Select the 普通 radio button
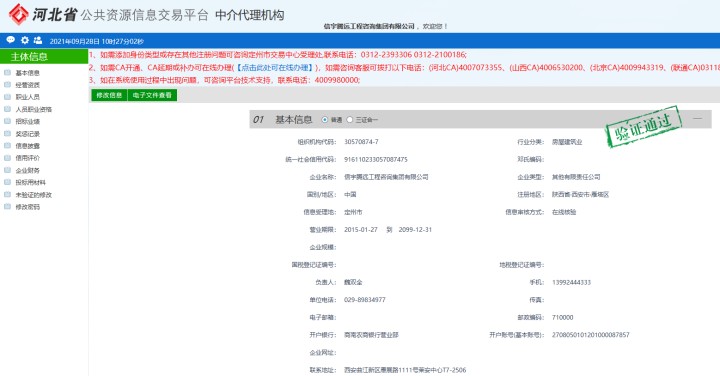 (x=325, y=120)
